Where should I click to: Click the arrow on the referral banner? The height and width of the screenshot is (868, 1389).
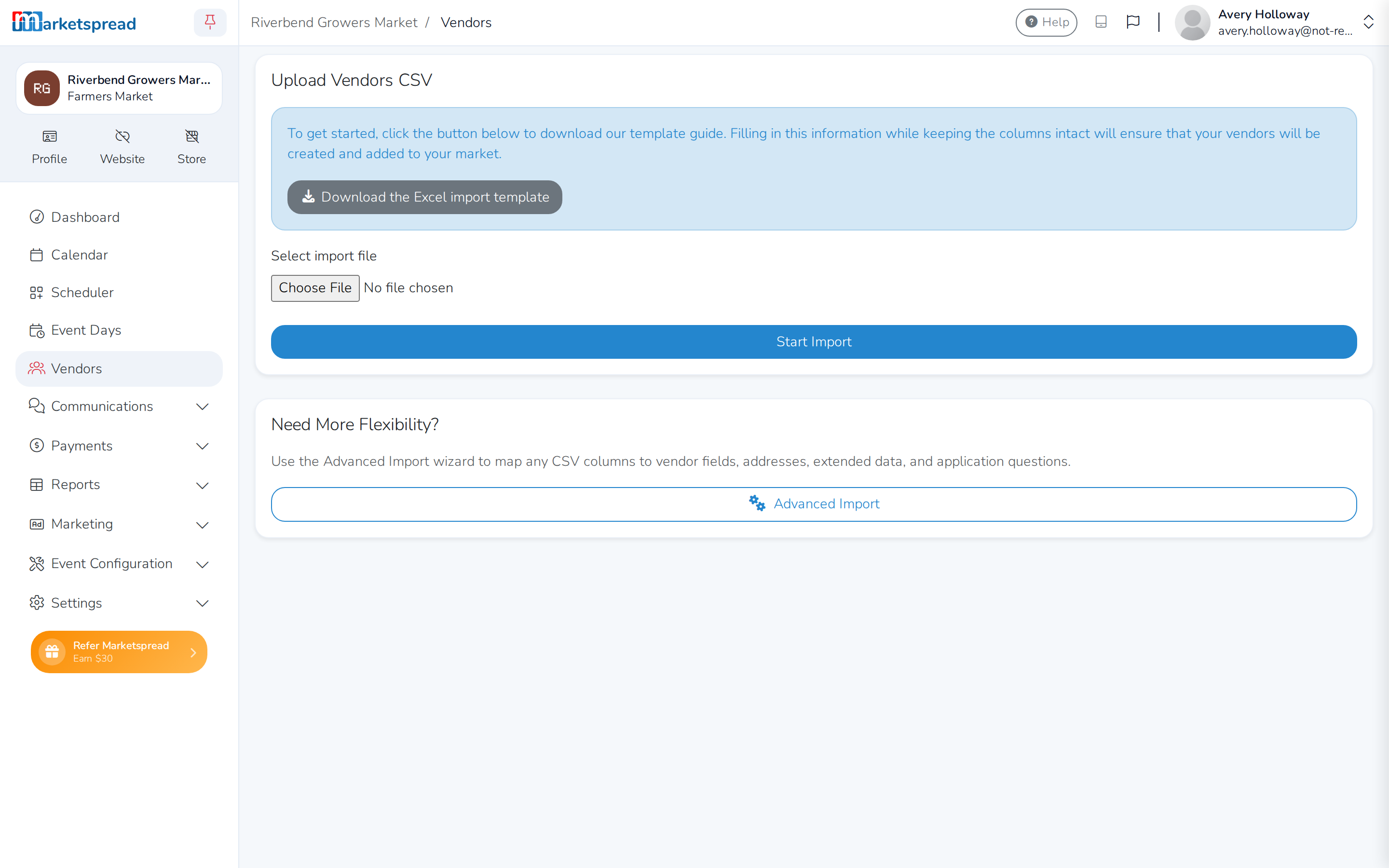(x=193, y=653)
